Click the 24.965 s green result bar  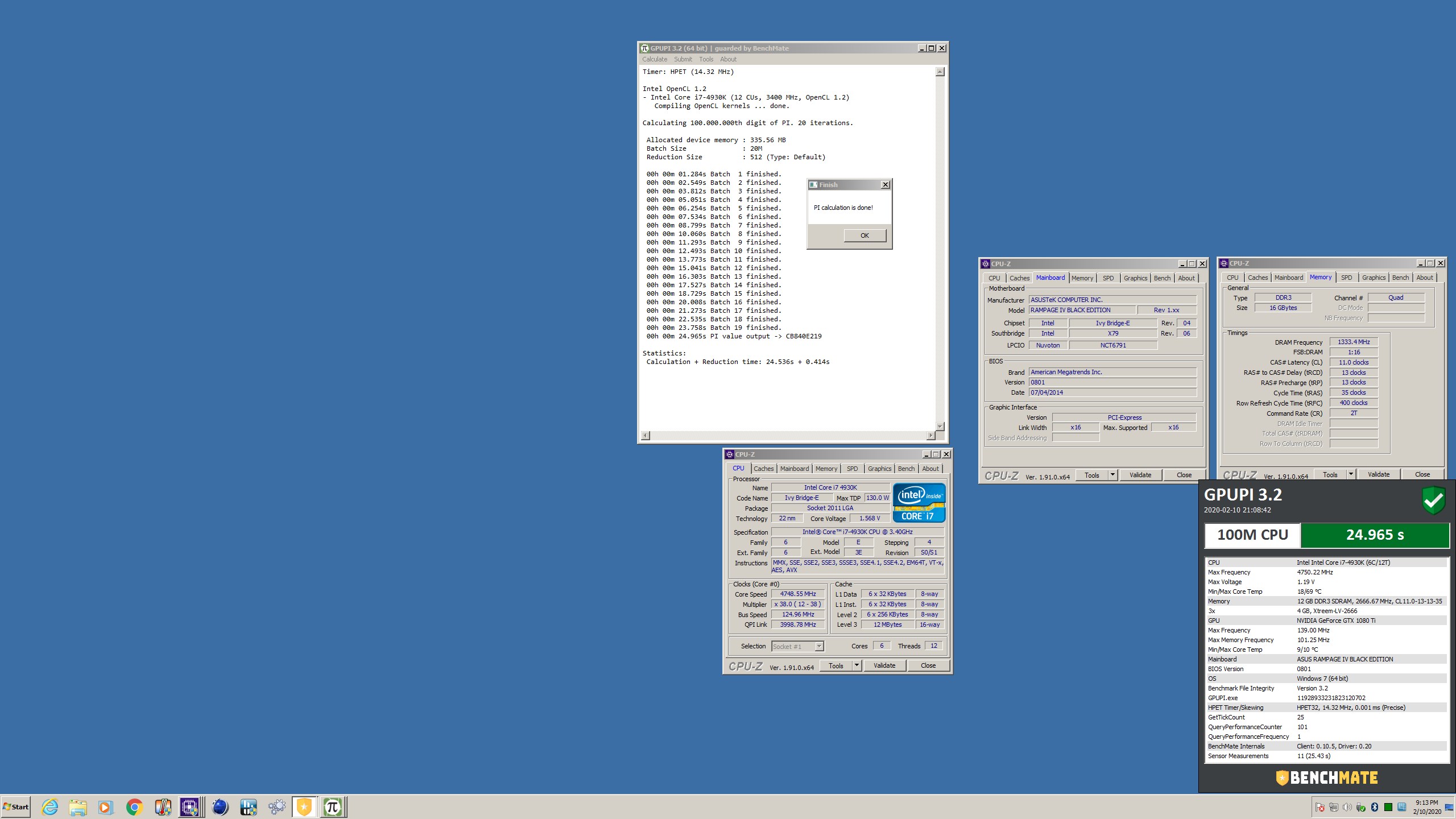pos(1375,535)
